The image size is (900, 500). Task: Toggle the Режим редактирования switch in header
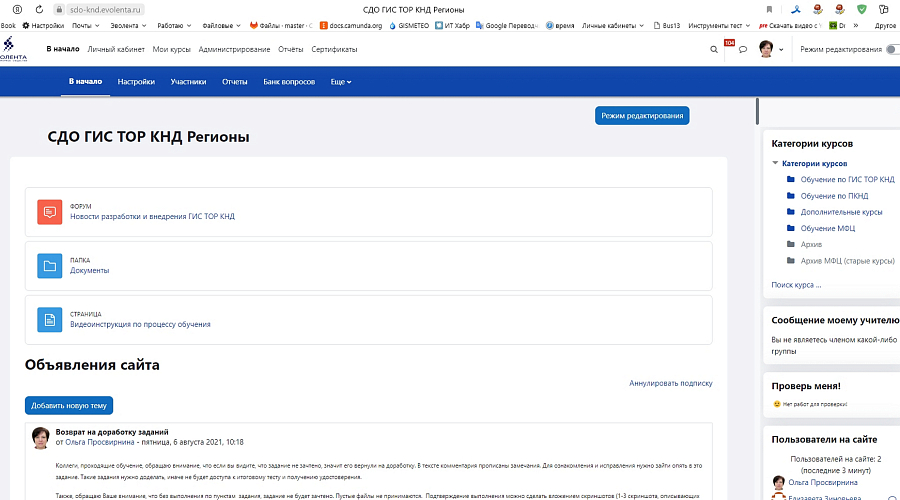pyautogui.click(x=893, y=49)
